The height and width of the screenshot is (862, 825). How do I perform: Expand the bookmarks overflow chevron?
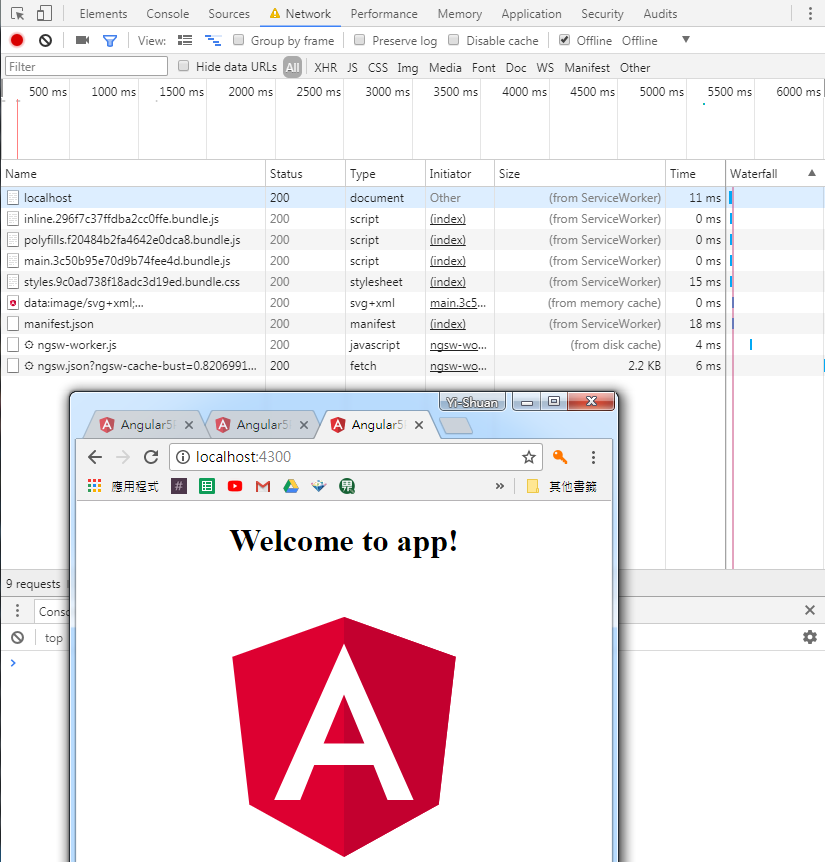click(x=500, y=486)
